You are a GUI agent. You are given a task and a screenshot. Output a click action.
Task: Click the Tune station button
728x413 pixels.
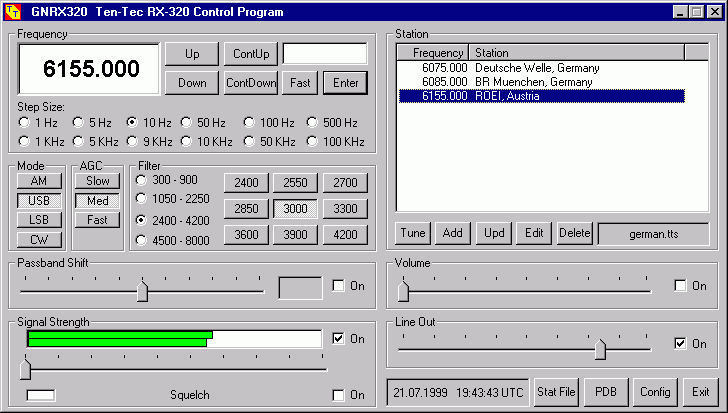413,233
